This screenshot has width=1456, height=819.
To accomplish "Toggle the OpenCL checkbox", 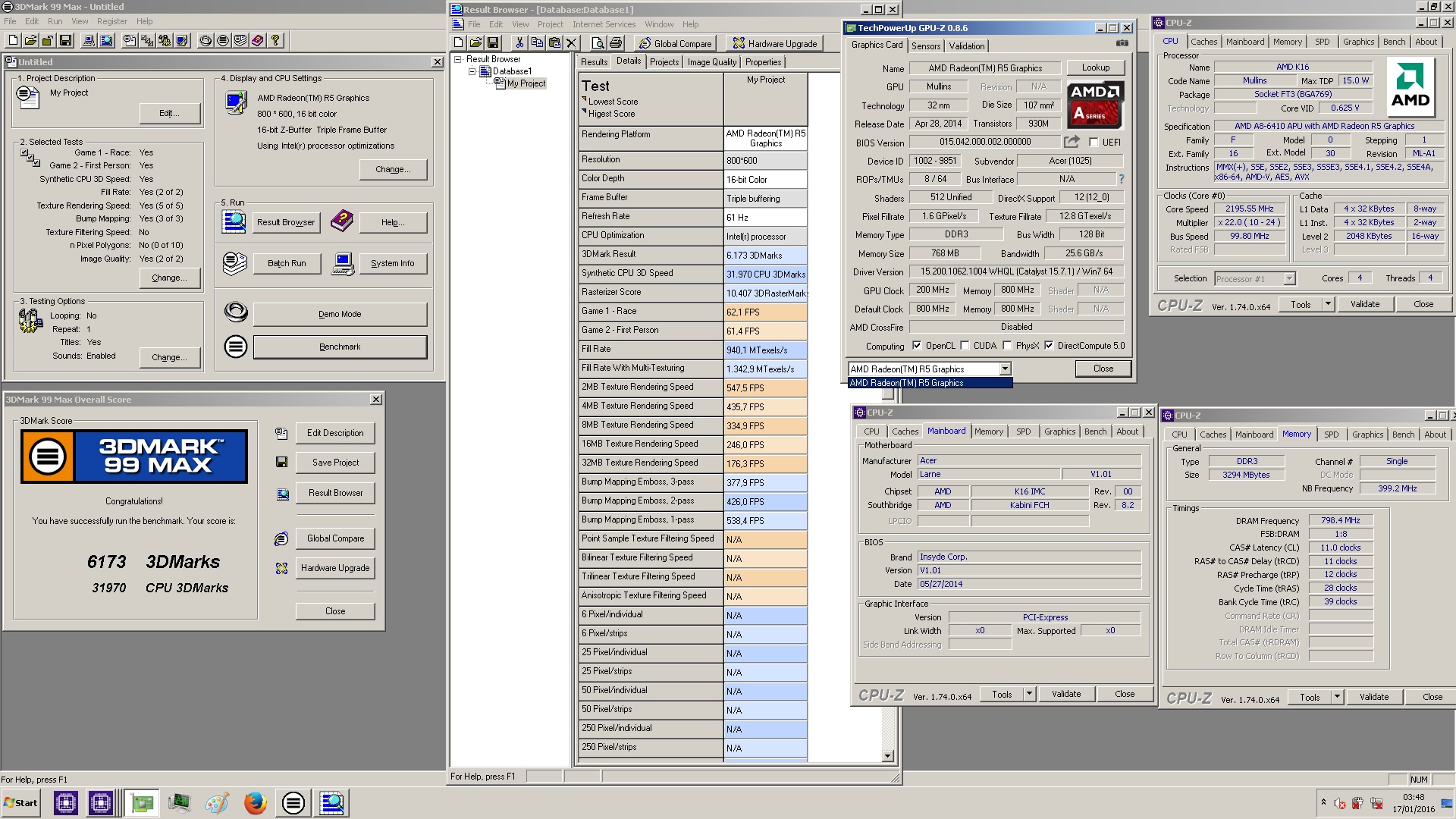I will [x=917, y=346].
